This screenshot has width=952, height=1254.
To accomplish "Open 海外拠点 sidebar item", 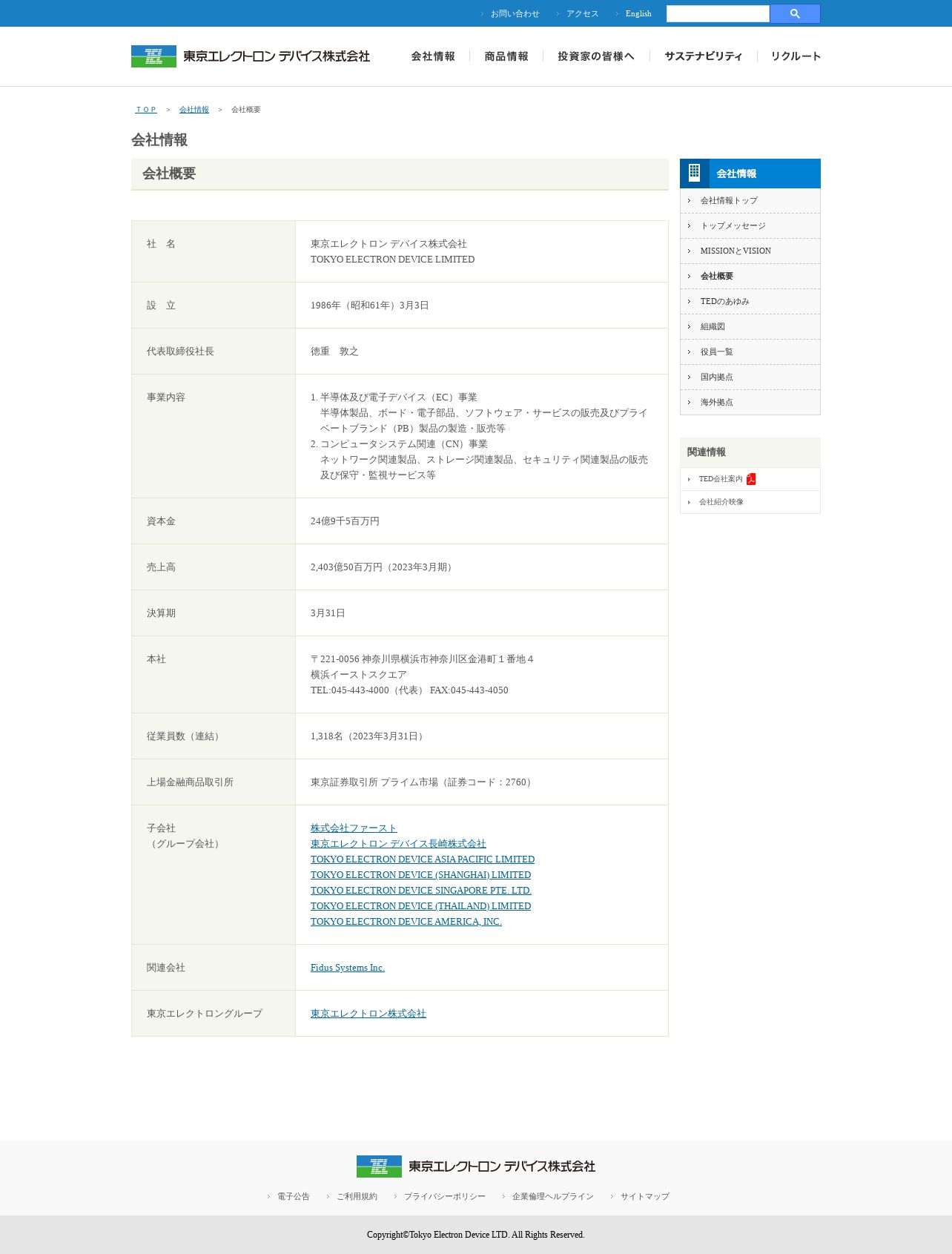I will (750, 403).
